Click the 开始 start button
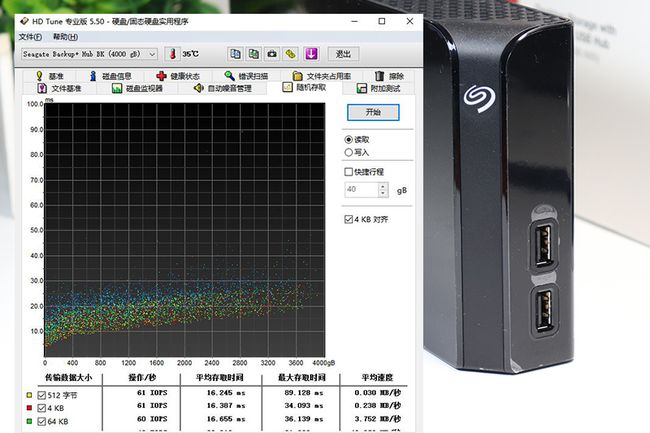650x433 pixels. [x=373, y=112]
